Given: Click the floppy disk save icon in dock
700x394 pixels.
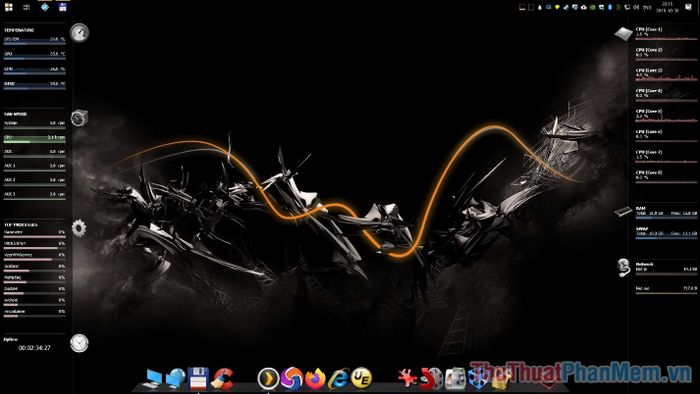Looking at the screenshot, I should tap(198, 378).
